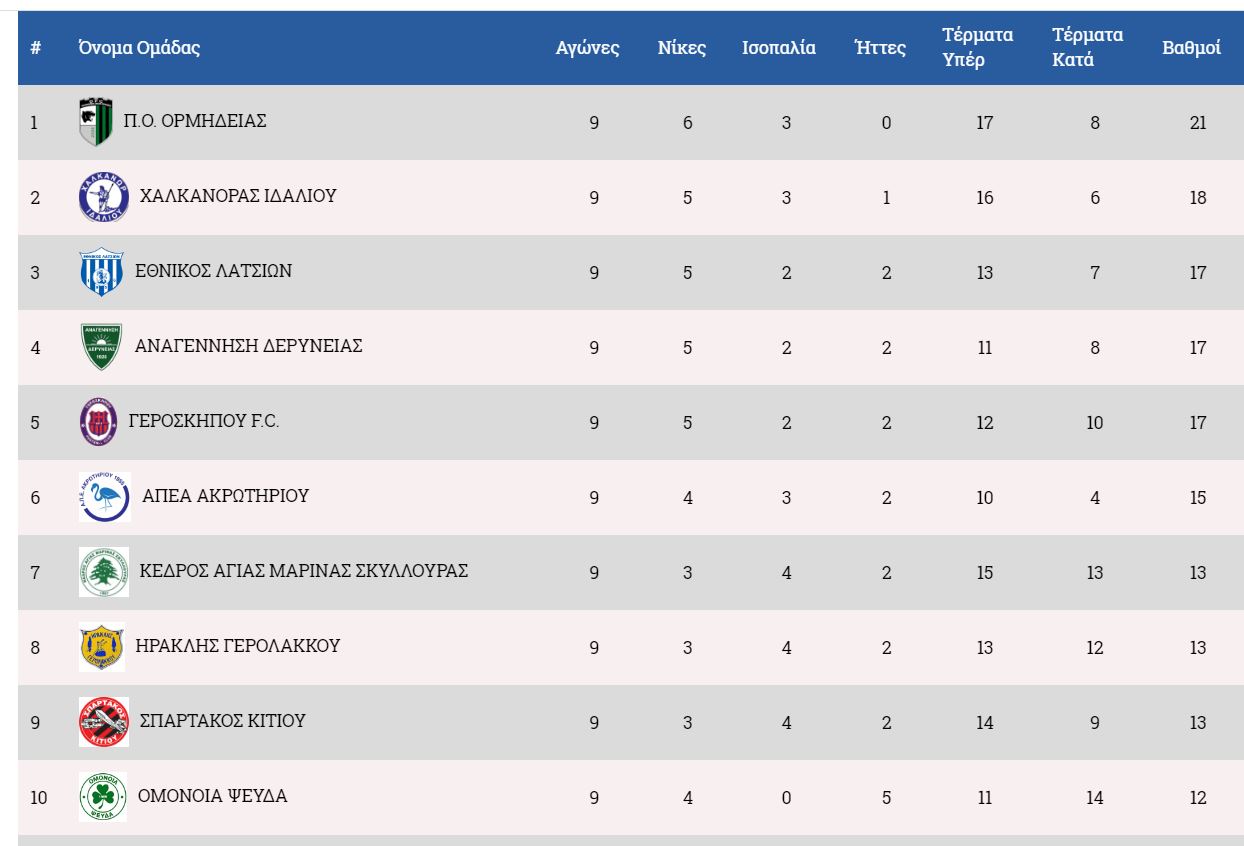The width and height of the screenshot is (1244, 846).
Task: Click the ΗΡΑΚΛΗΣ ΓΕΡΟΛΑΚΚΟΥ yellow crest
Action: click(x=101, y=647)
